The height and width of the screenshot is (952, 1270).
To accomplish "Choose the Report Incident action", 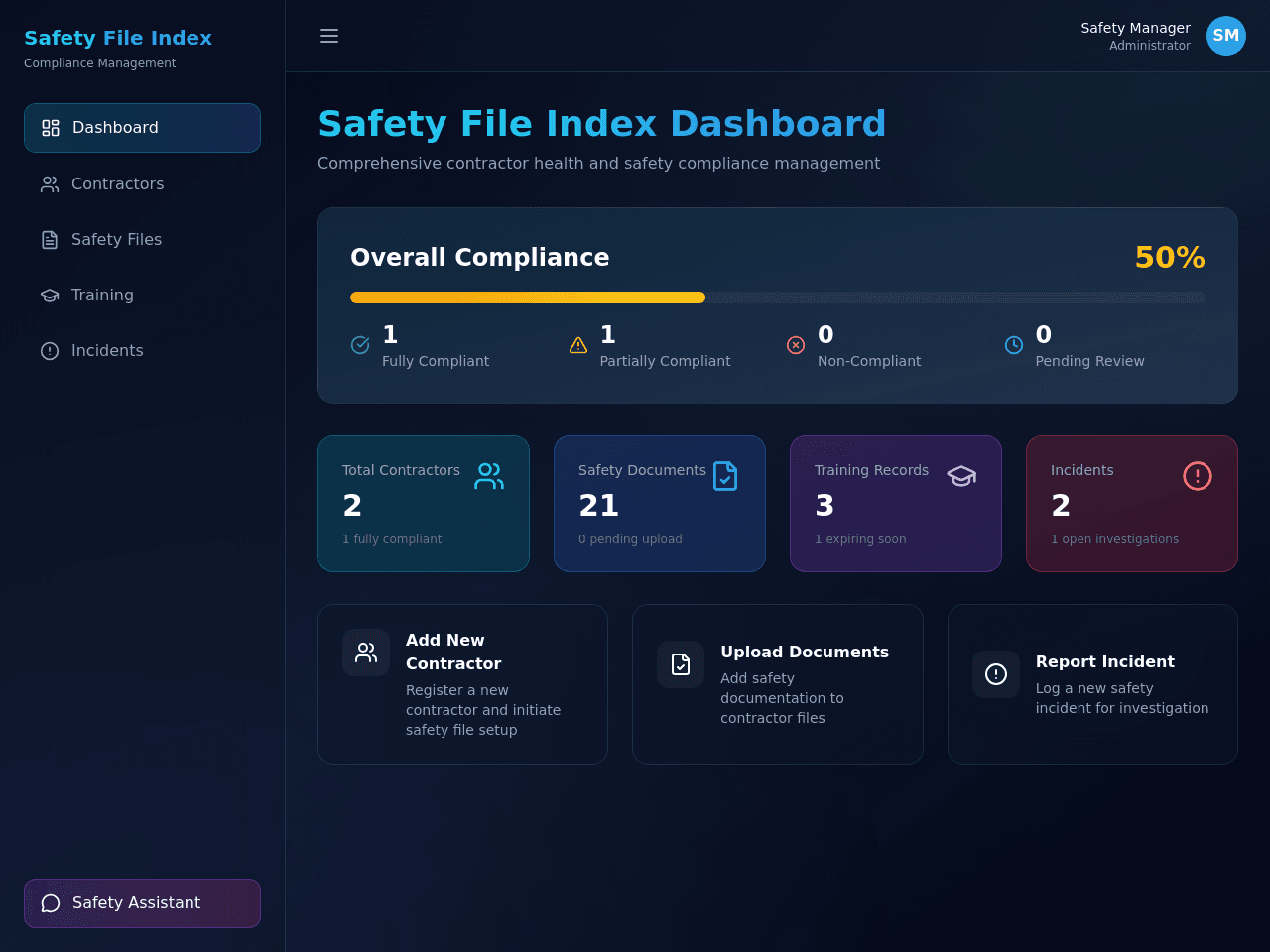I will (x=1092, y=684).
